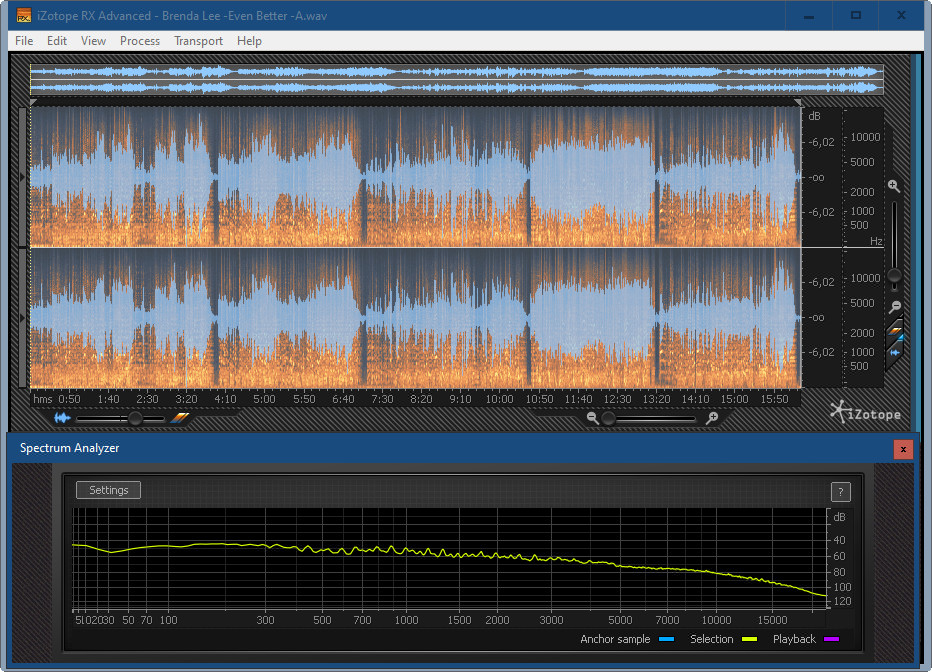Click the Settings button in Spectrum Analyzer
Image resolution: width=932 pixels, height=672 pixels.
click(x=108, y=490)
